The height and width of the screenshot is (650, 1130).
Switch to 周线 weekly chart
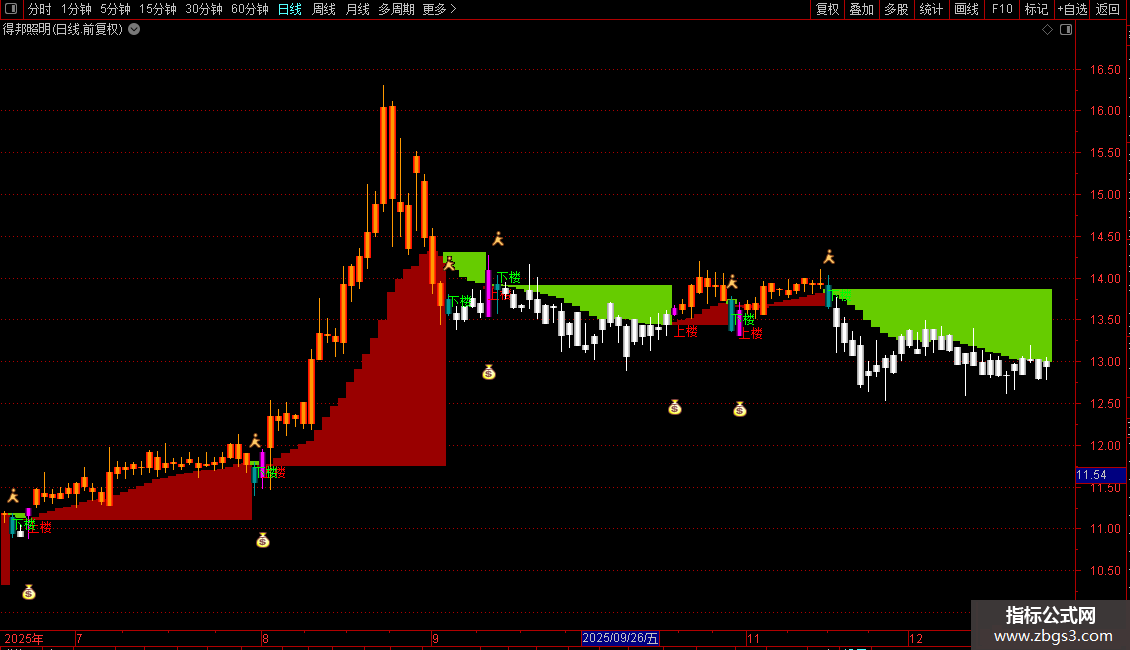pos(324,9)
